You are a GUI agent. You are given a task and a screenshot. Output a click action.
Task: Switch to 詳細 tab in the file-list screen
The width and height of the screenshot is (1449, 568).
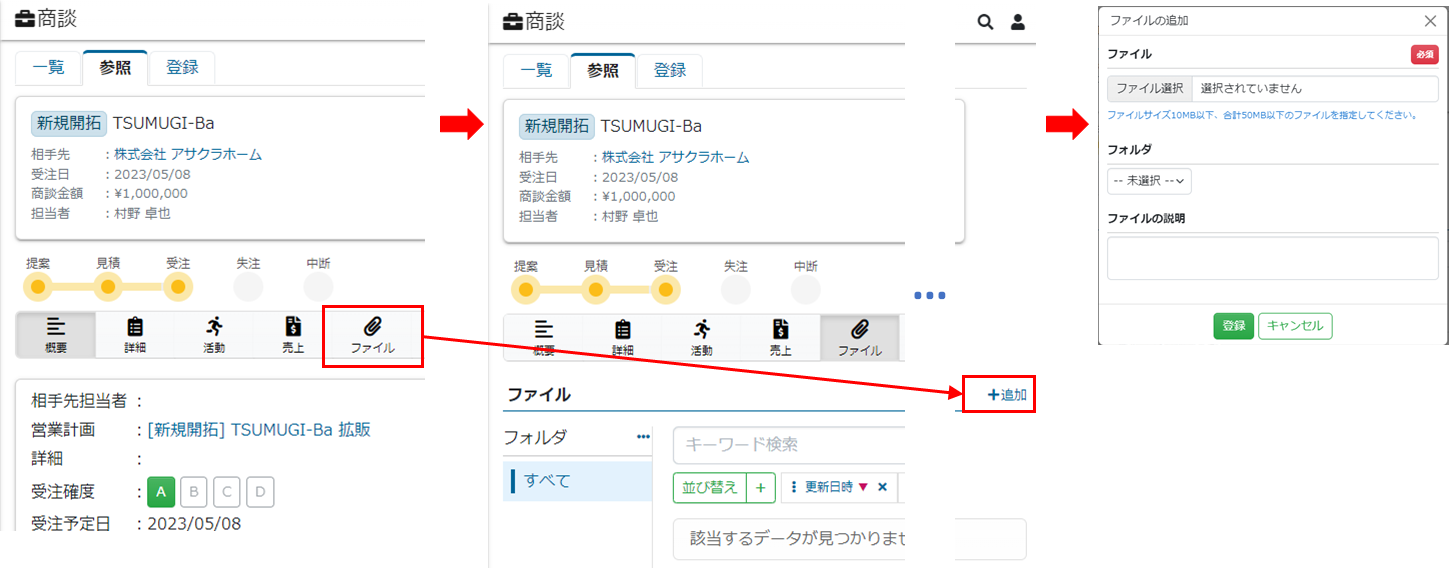coord(622,338)
